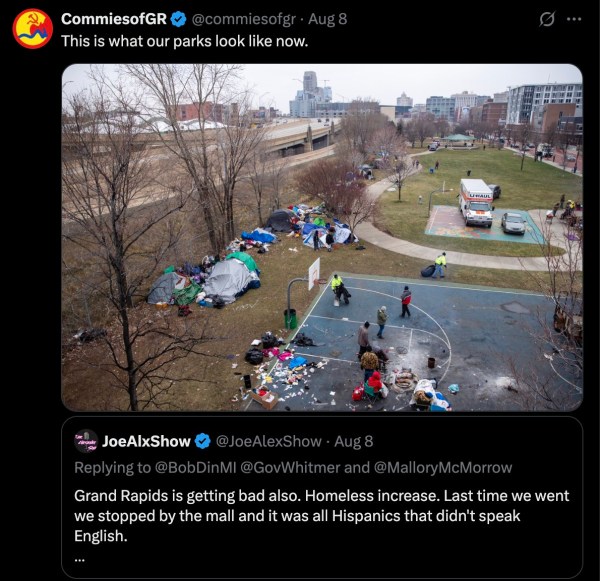The height and width of the screenshot is (581, 600).
Task: Click the top tweet's Aug 8 timestamp
Action: pos(328,19)
